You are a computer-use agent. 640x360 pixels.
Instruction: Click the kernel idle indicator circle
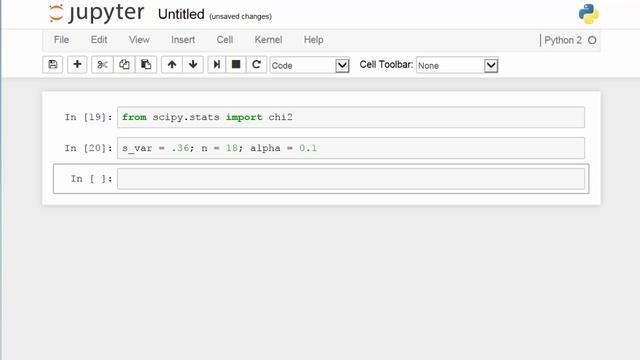point(592,40)
